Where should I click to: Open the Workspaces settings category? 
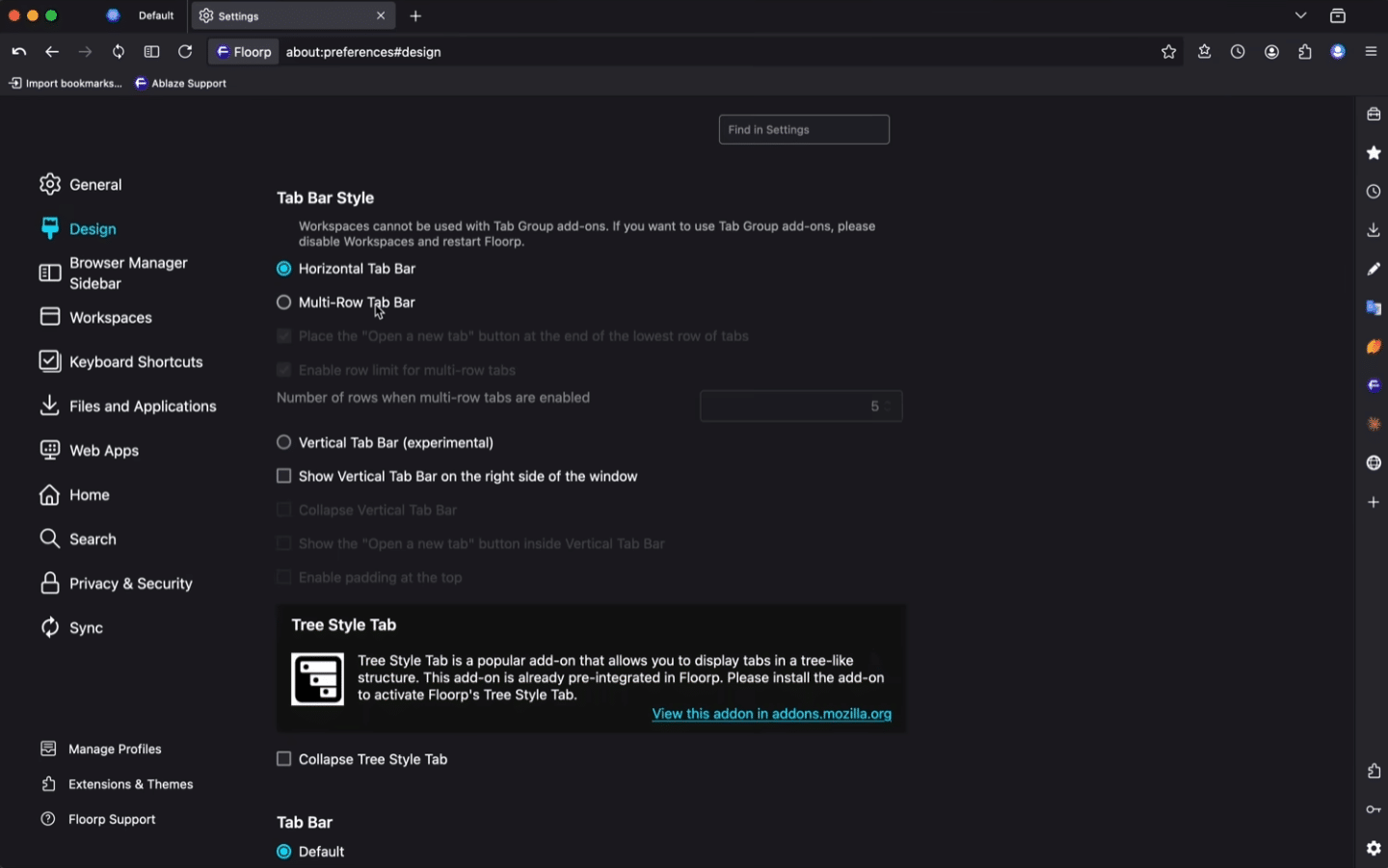pyautogui.click(x=95, y=317)
